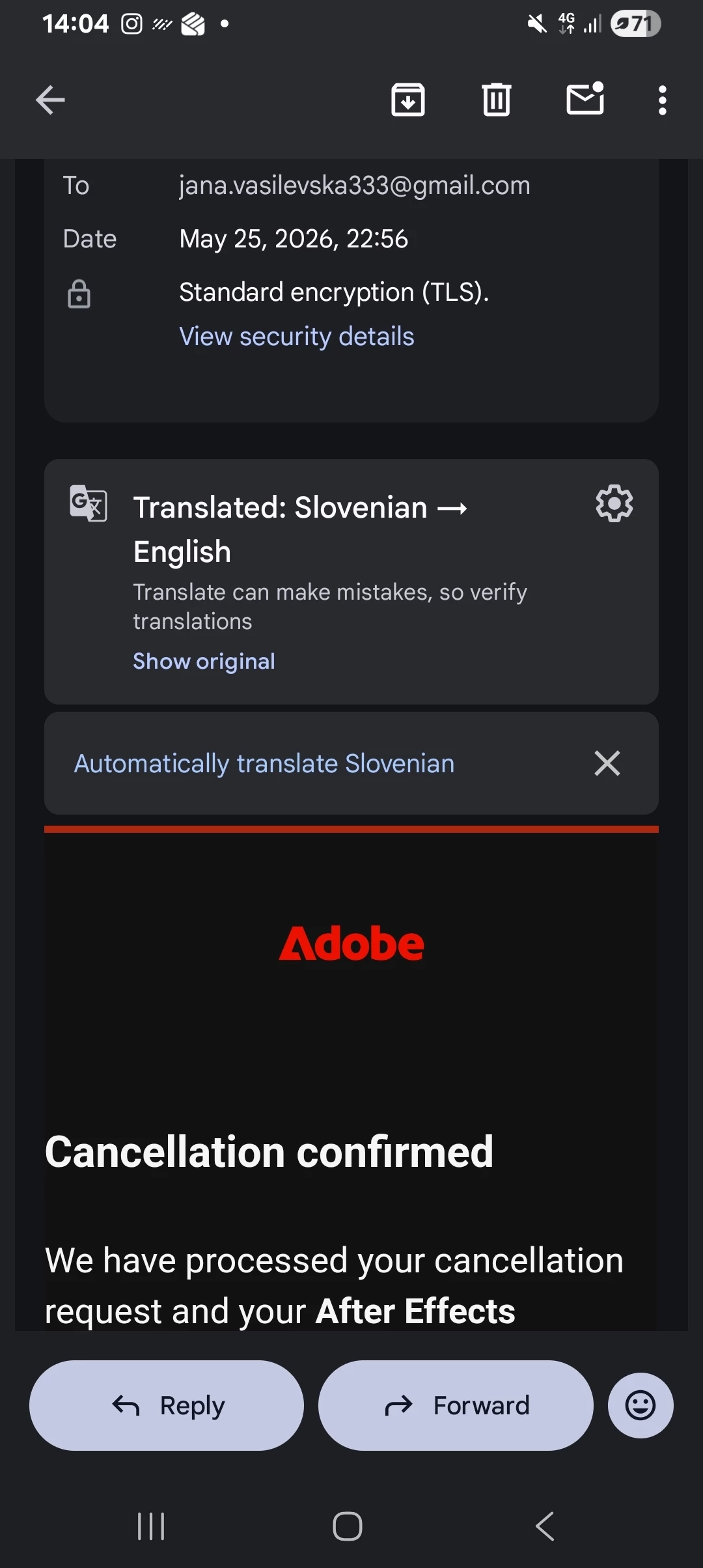This screenshot has width=703, height=1568.
Task: Open the three-dot overflow menu
Action: click(663, 100)
